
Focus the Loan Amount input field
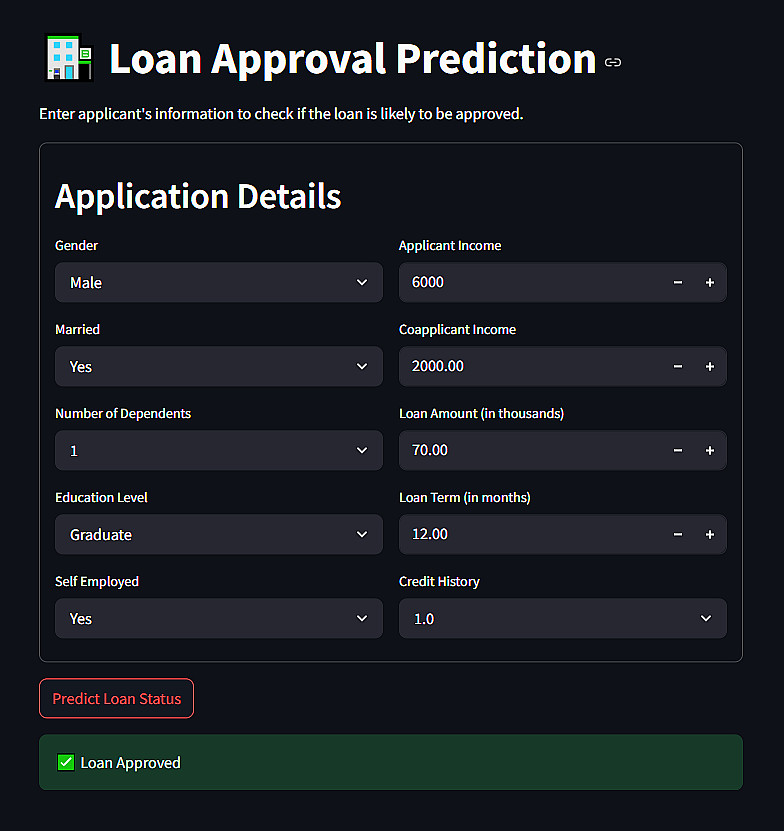pos(530,451)
